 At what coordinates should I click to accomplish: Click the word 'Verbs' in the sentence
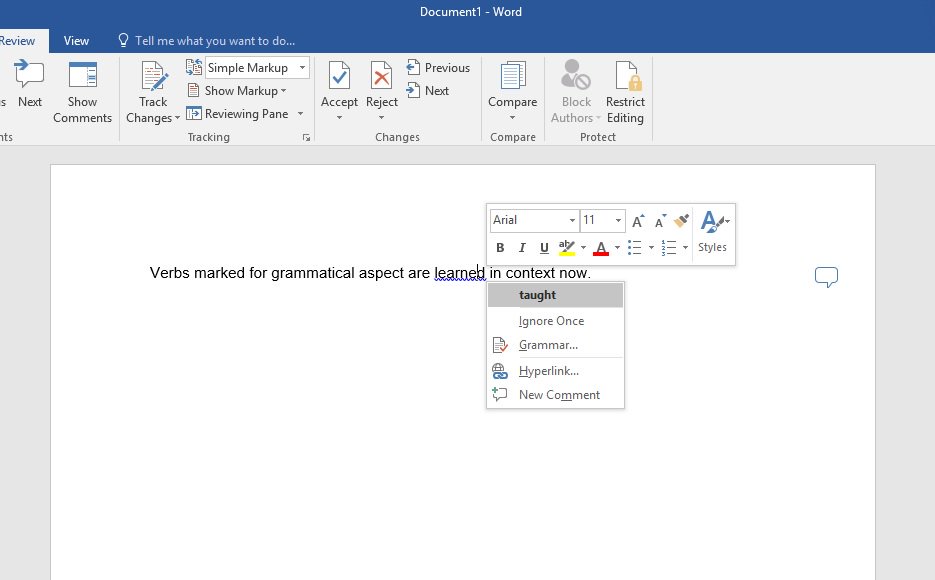[169, 273]
